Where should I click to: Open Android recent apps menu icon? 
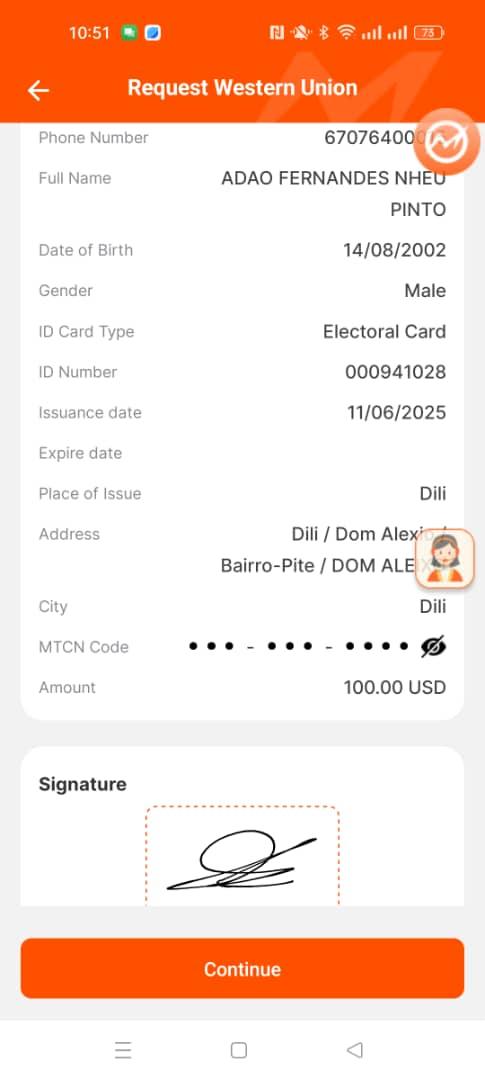123,1050
